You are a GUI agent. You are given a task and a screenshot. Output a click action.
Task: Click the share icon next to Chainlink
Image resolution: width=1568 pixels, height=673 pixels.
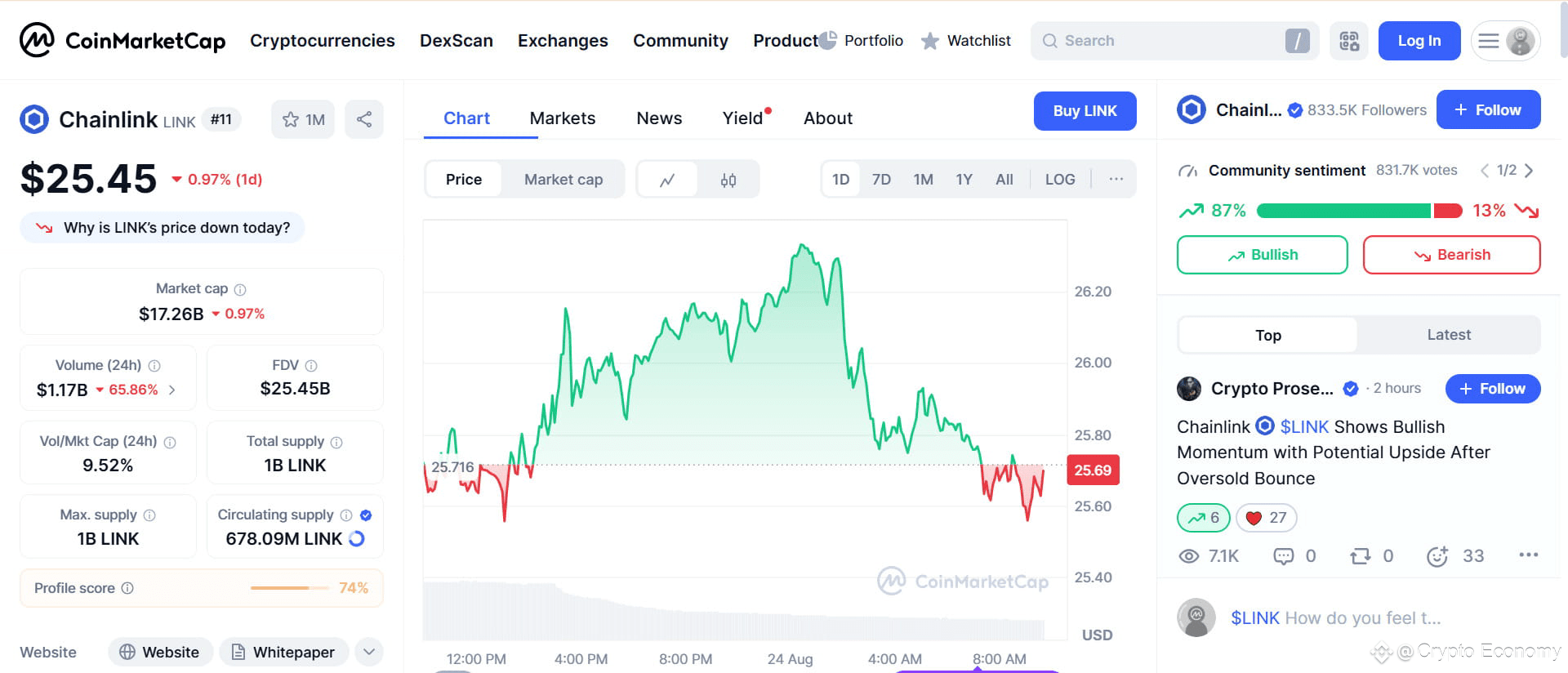(364, 119)
